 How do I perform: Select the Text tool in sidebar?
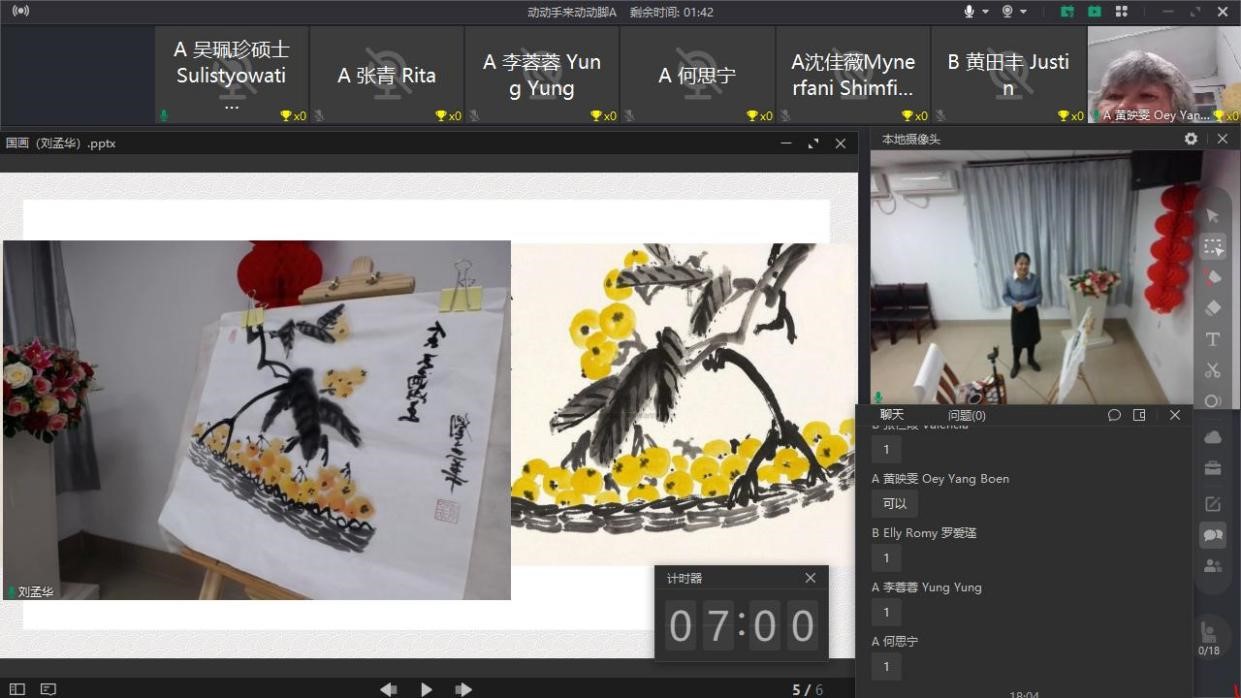pyautogui.click(x=1213, y=340)
